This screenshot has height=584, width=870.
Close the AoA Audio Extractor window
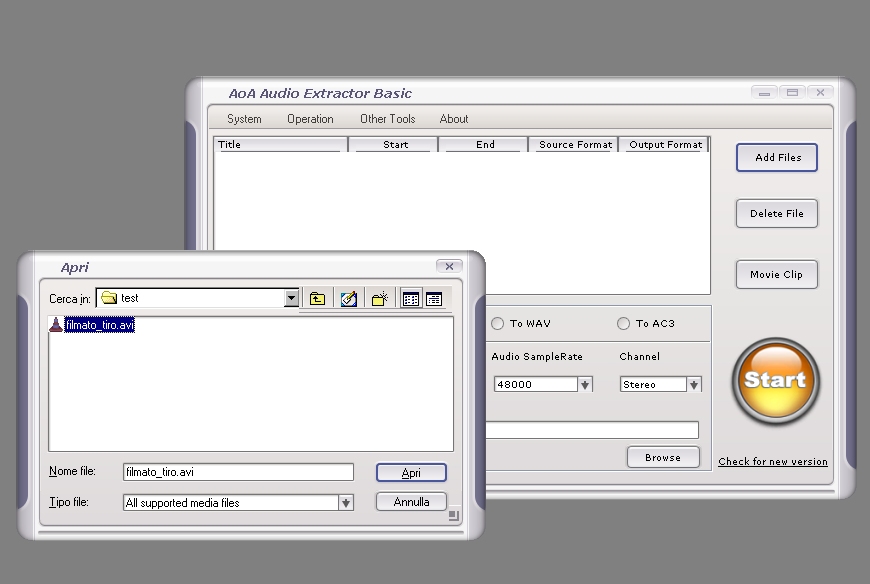pos(820,93)
